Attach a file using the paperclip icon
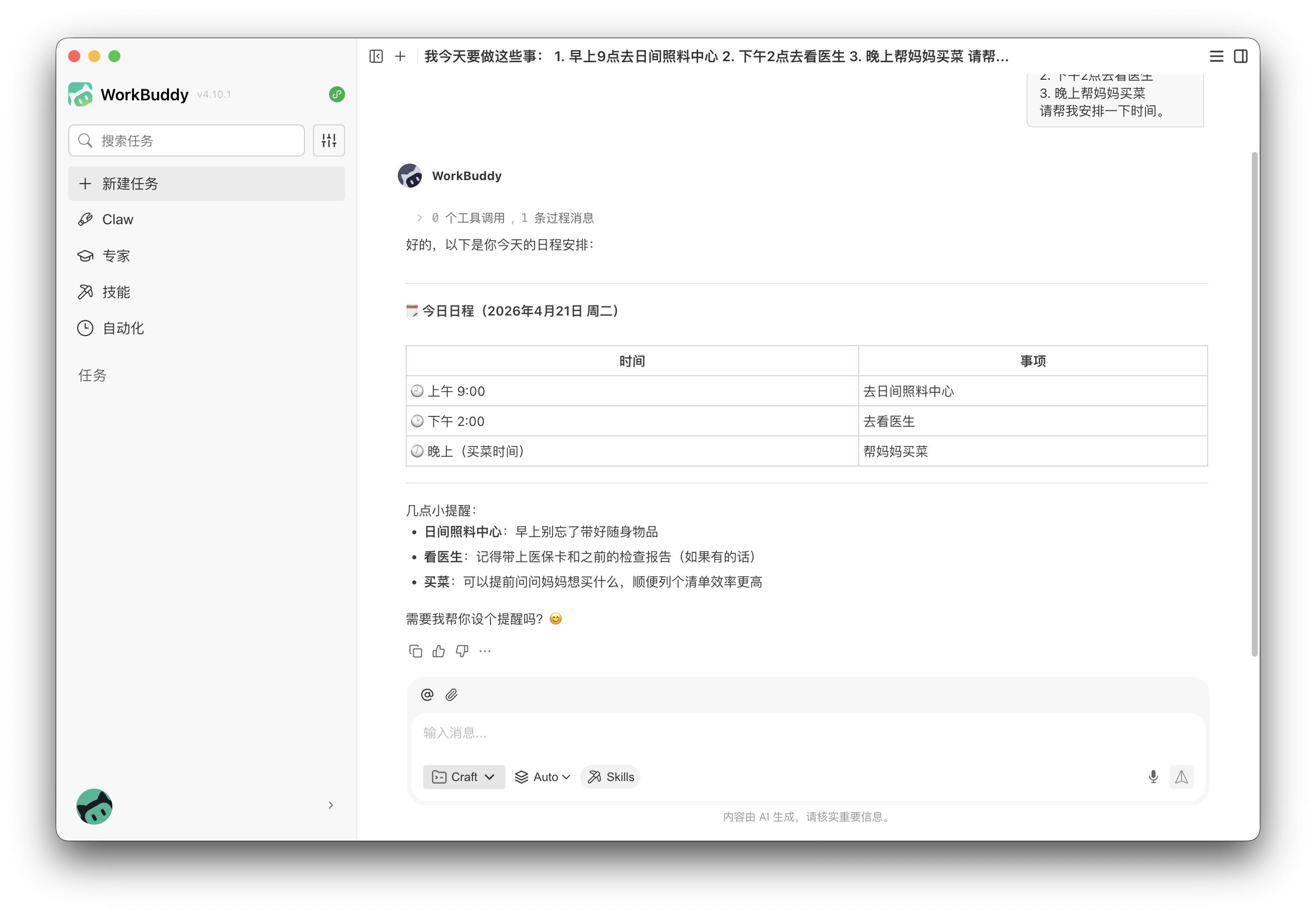The height and width of the screenshot is (915, 1316). pos(452,695)
